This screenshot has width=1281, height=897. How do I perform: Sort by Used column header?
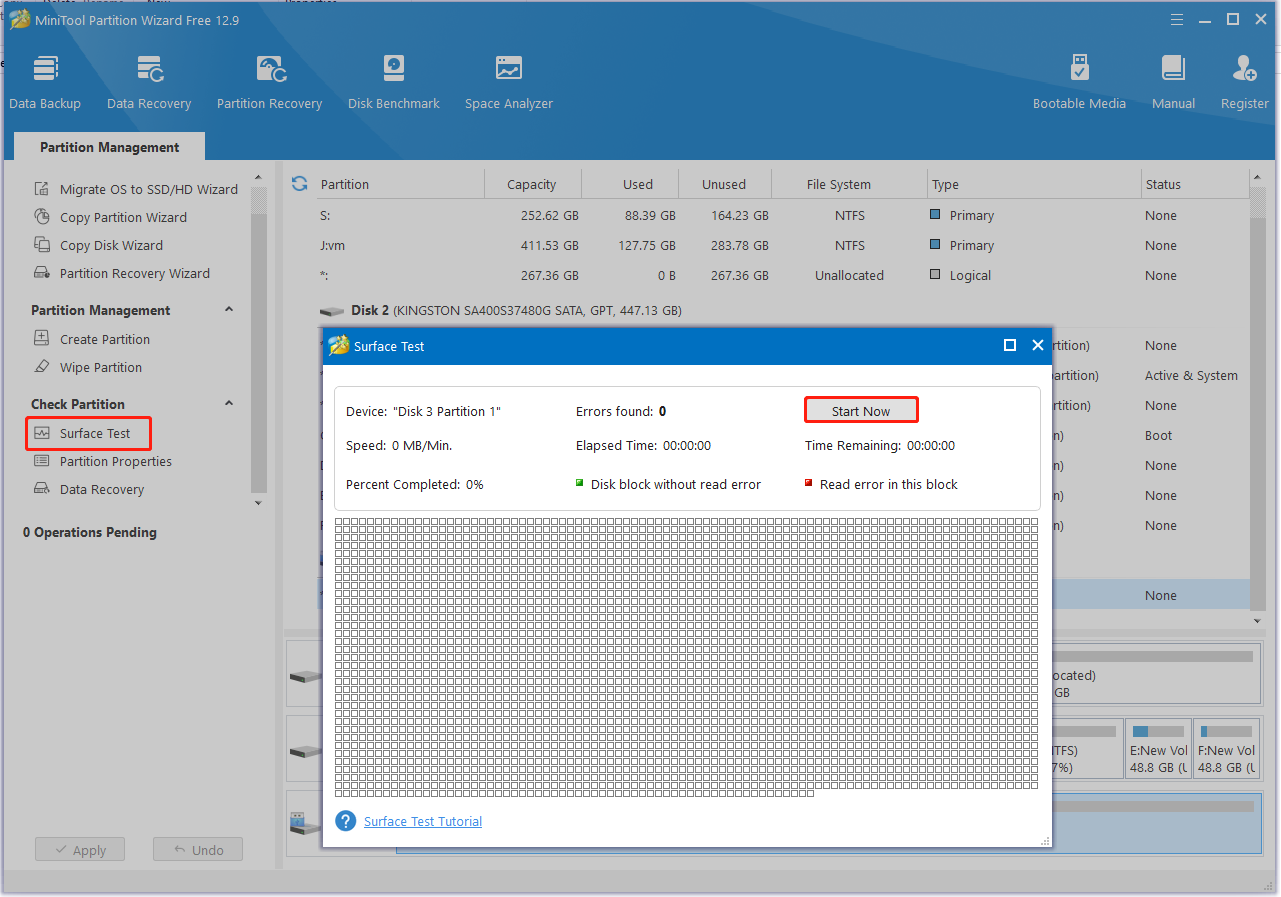coord(637,184)
